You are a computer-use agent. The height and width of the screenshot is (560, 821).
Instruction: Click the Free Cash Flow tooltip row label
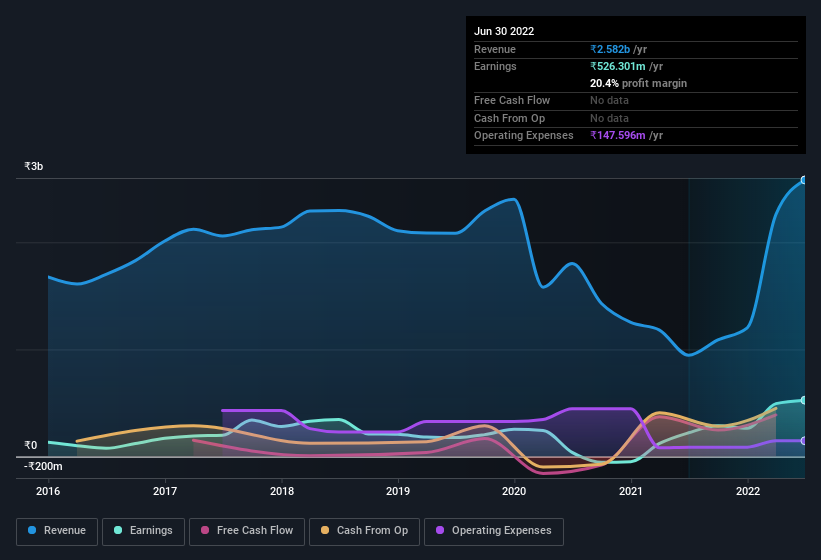[x=512, y=100]
